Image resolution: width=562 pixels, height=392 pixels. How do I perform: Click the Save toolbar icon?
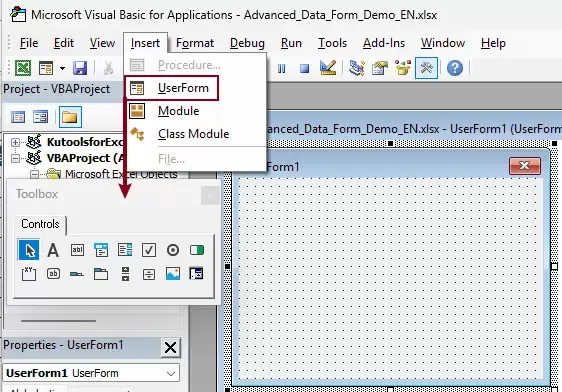point(80,68)
